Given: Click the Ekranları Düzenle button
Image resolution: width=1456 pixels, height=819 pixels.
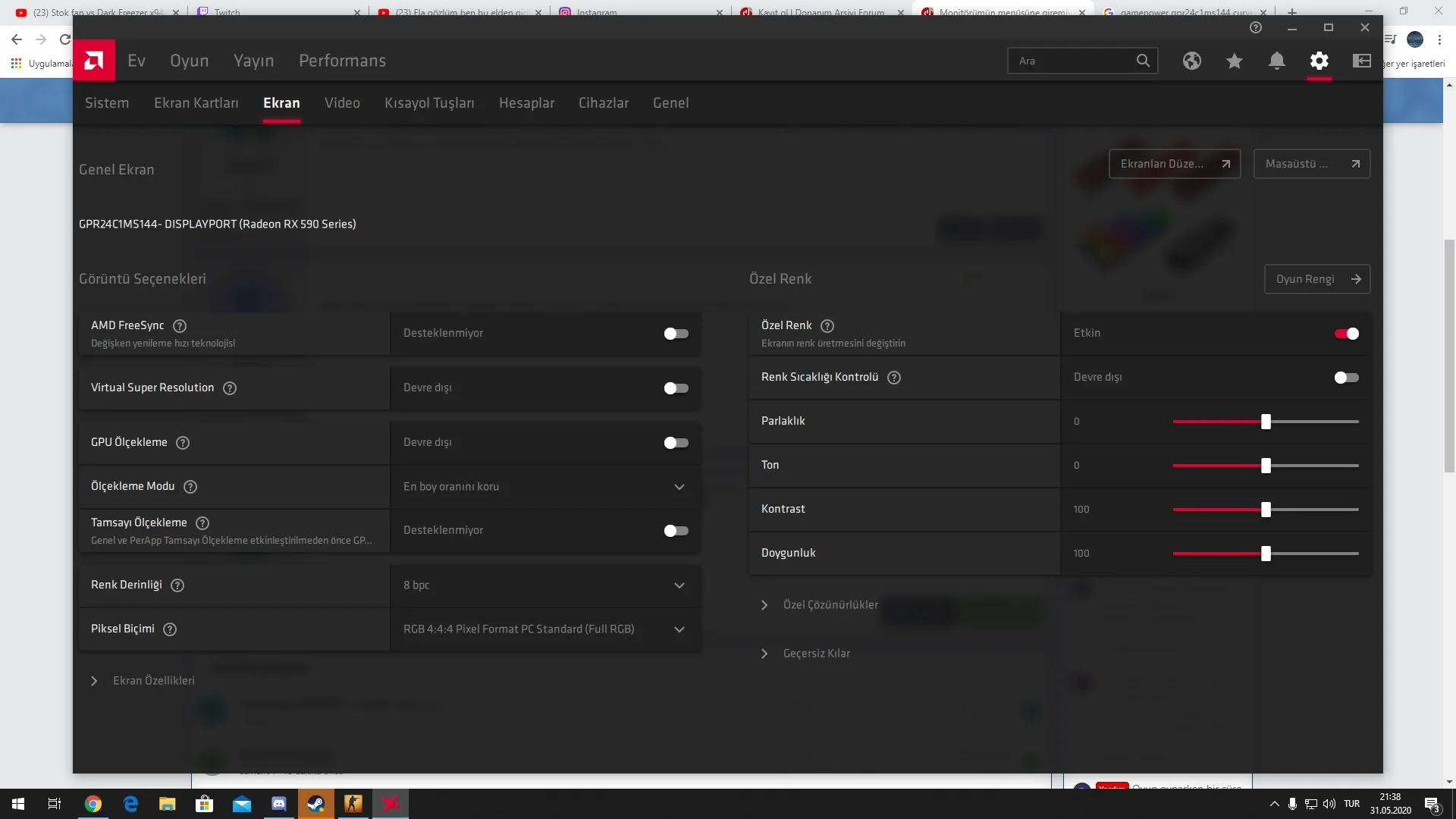Looking at the screenshot, I should [1174, 164].
